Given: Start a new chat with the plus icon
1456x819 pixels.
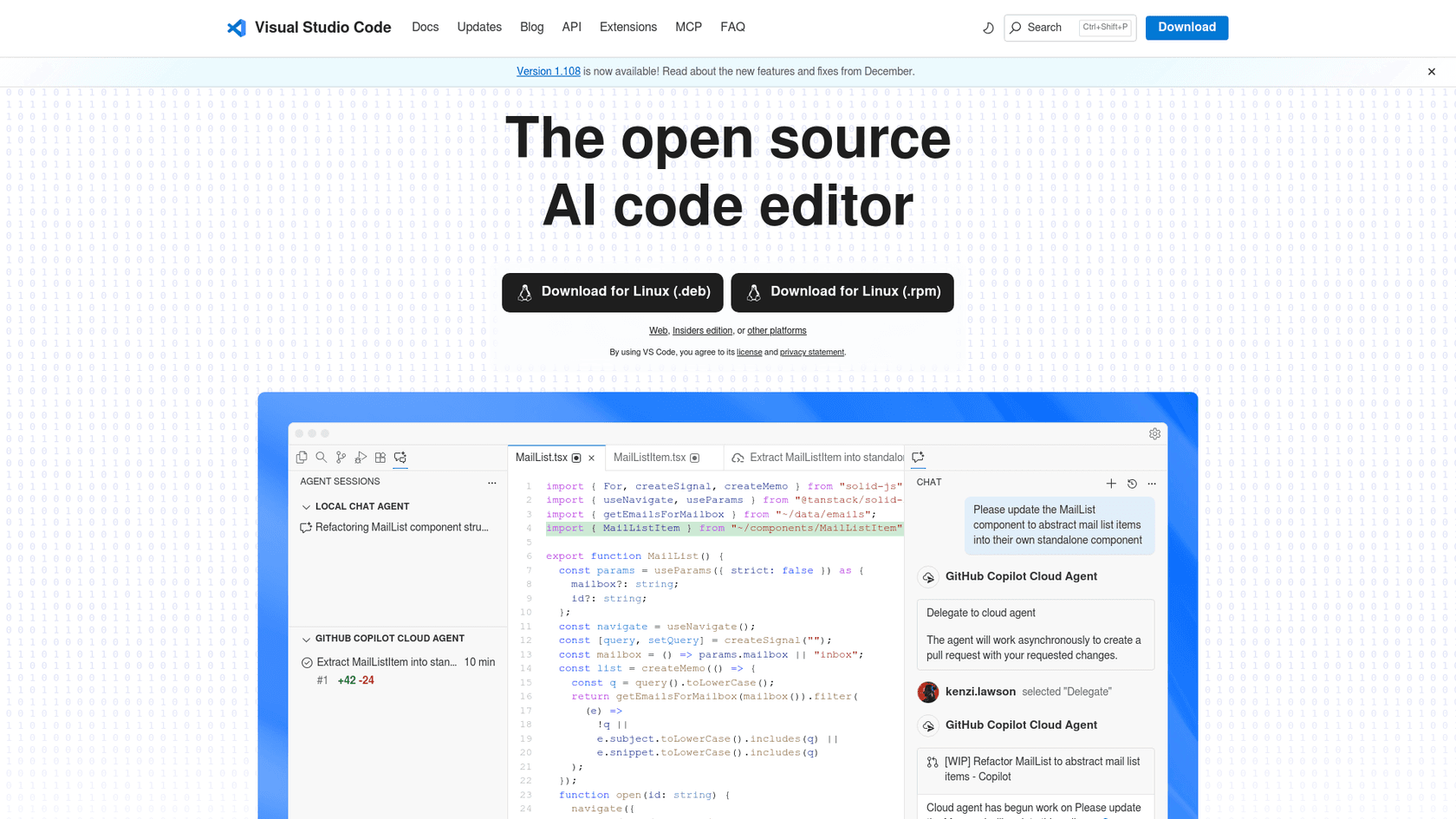Looking at the screenshot, I should 1111,484.
